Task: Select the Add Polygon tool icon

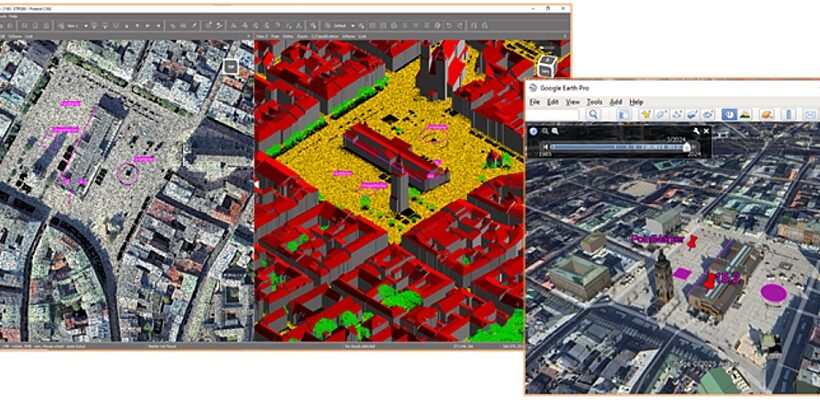Action: (x=660, y=115)
